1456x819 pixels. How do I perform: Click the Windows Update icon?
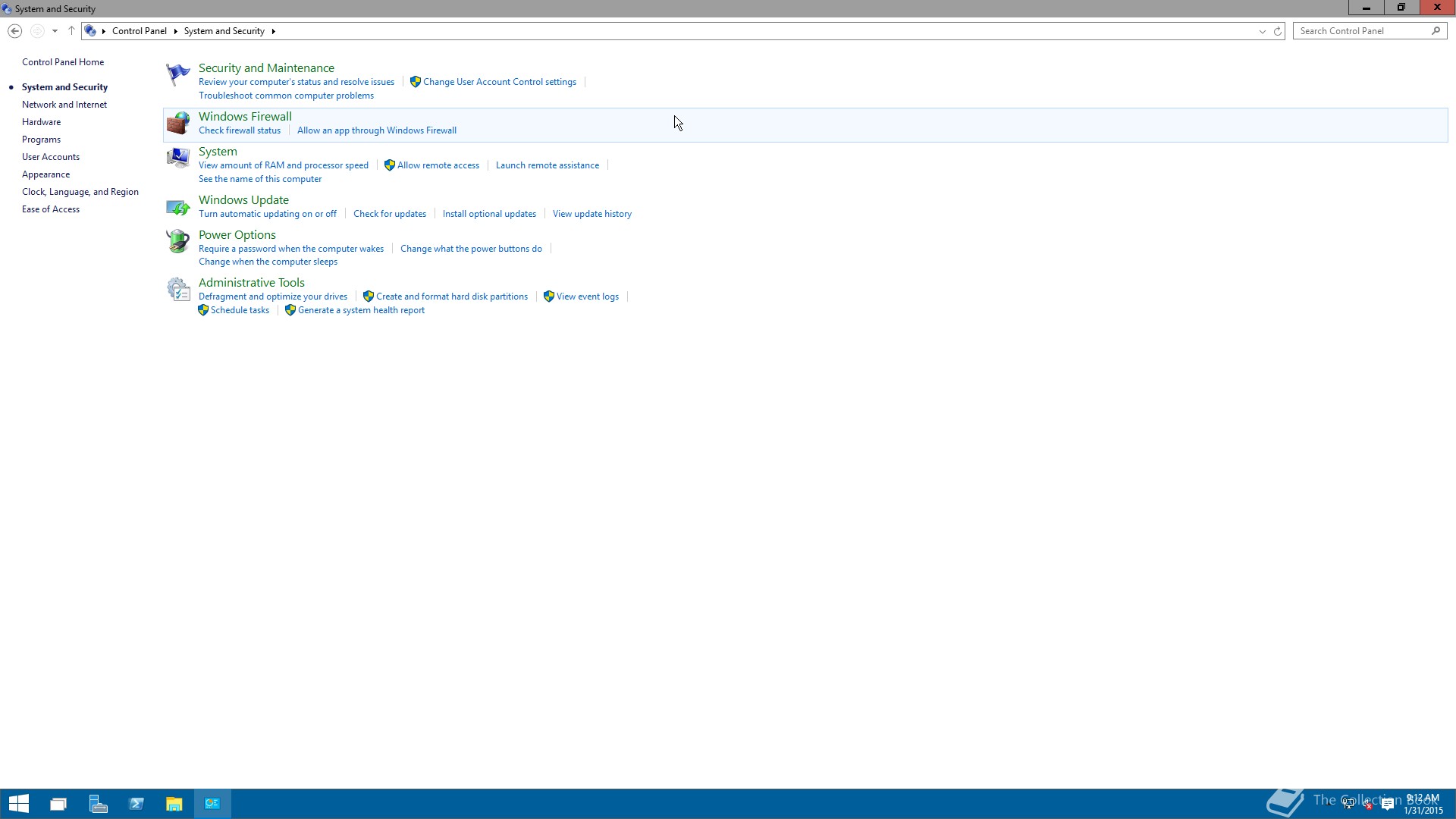tap(177, 206)
